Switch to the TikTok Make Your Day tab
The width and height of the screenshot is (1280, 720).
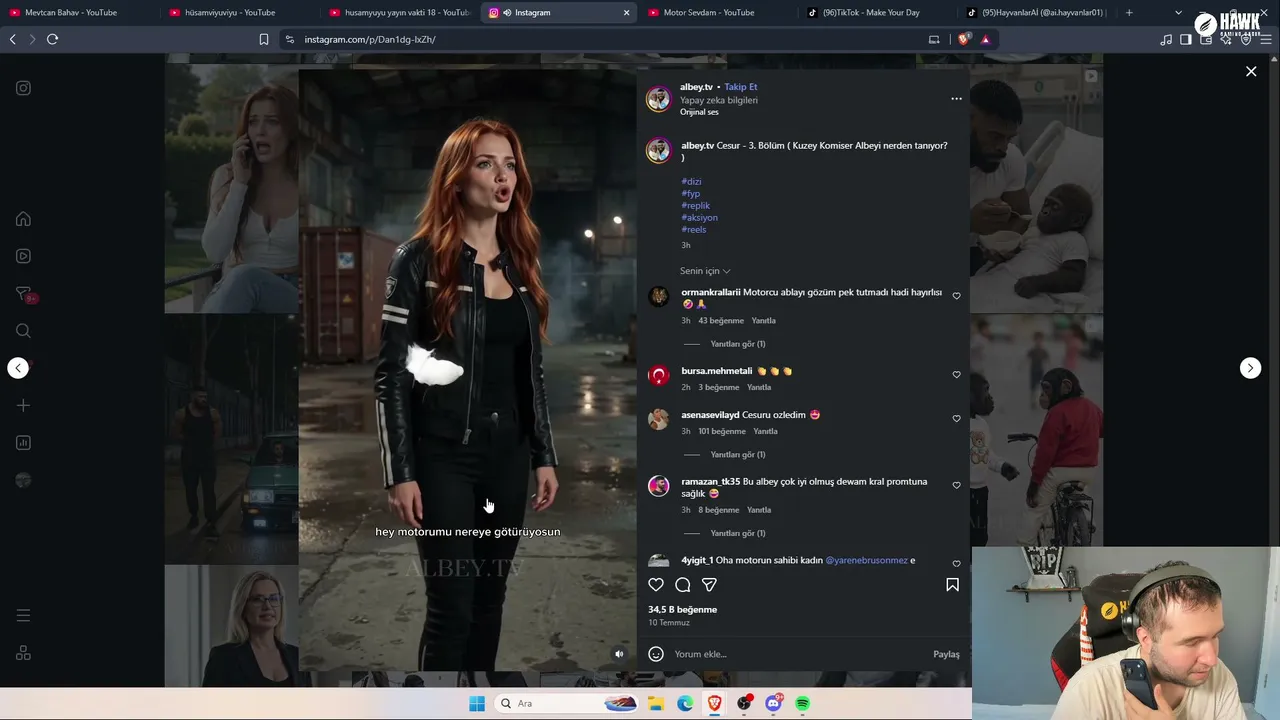pos(878,13)
